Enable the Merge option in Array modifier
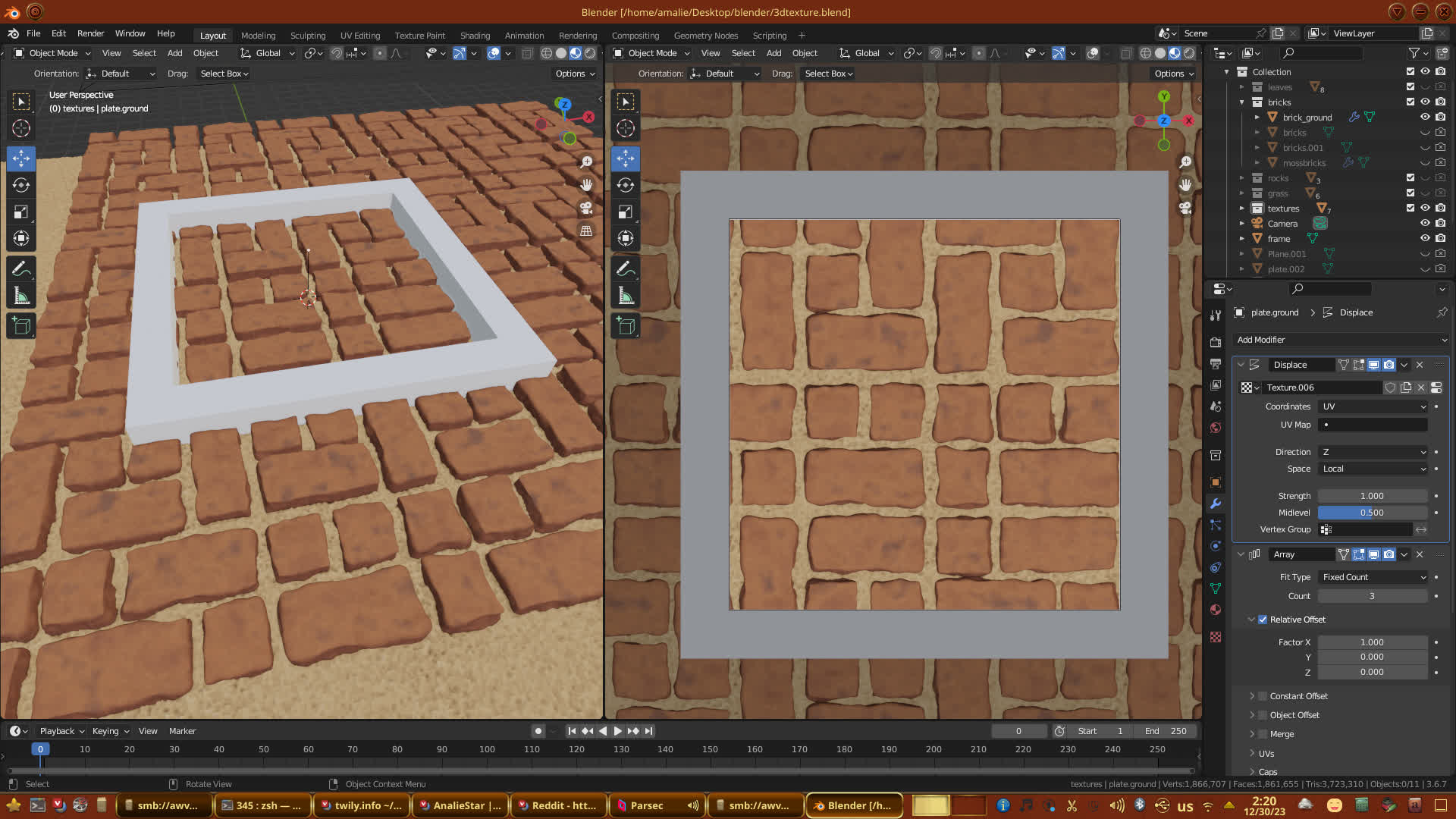Viewport: 1456px width, 819px height. click(x=1263, y=734)
